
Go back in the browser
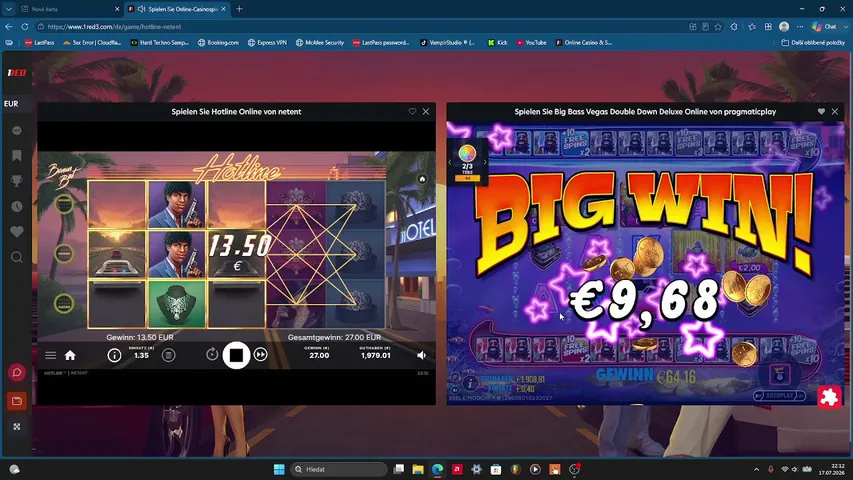coord(9,27)
